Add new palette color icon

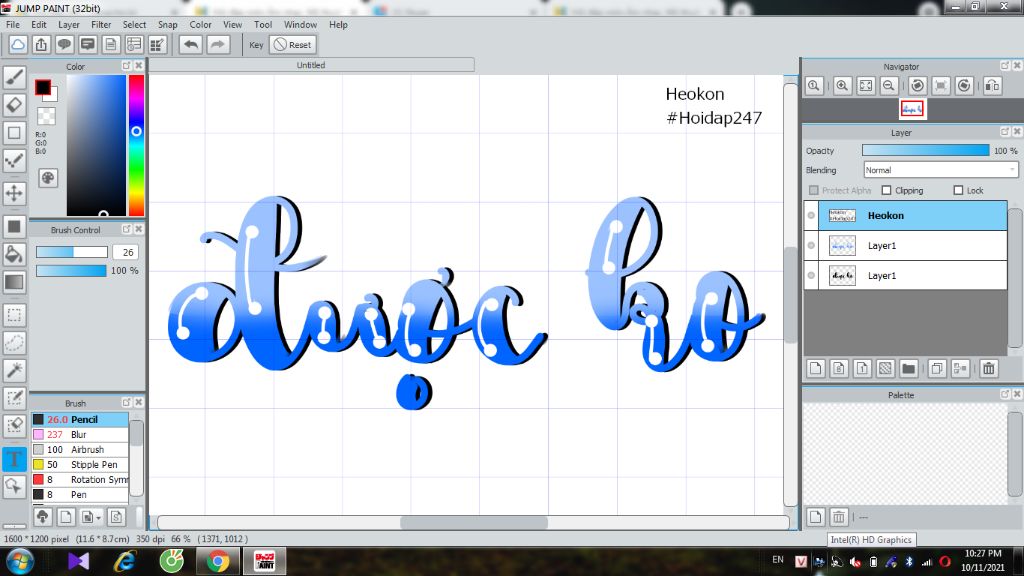[816, 517]
